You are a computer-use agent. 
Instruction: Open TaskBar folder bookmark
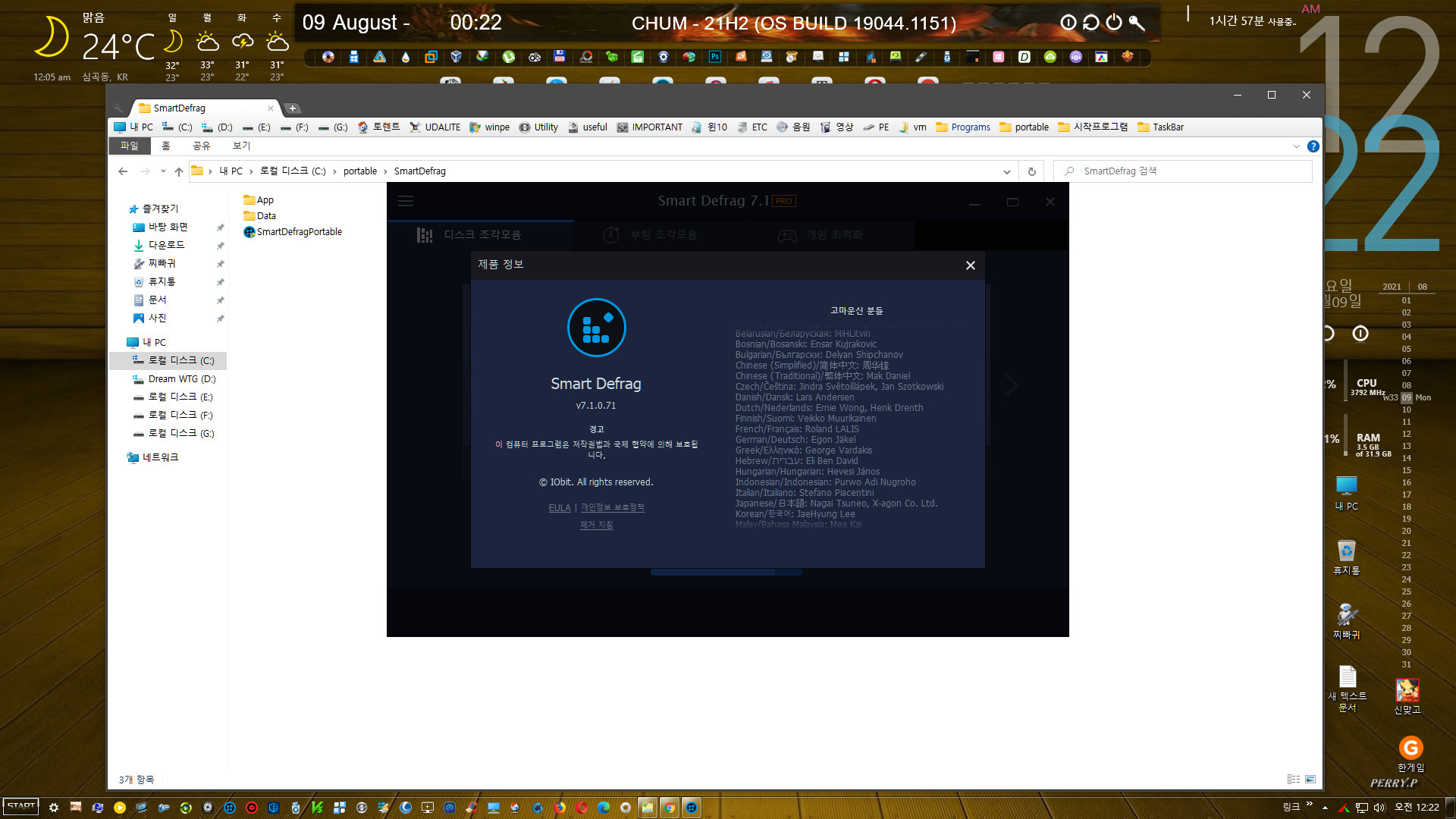[x=1160, y=127]
